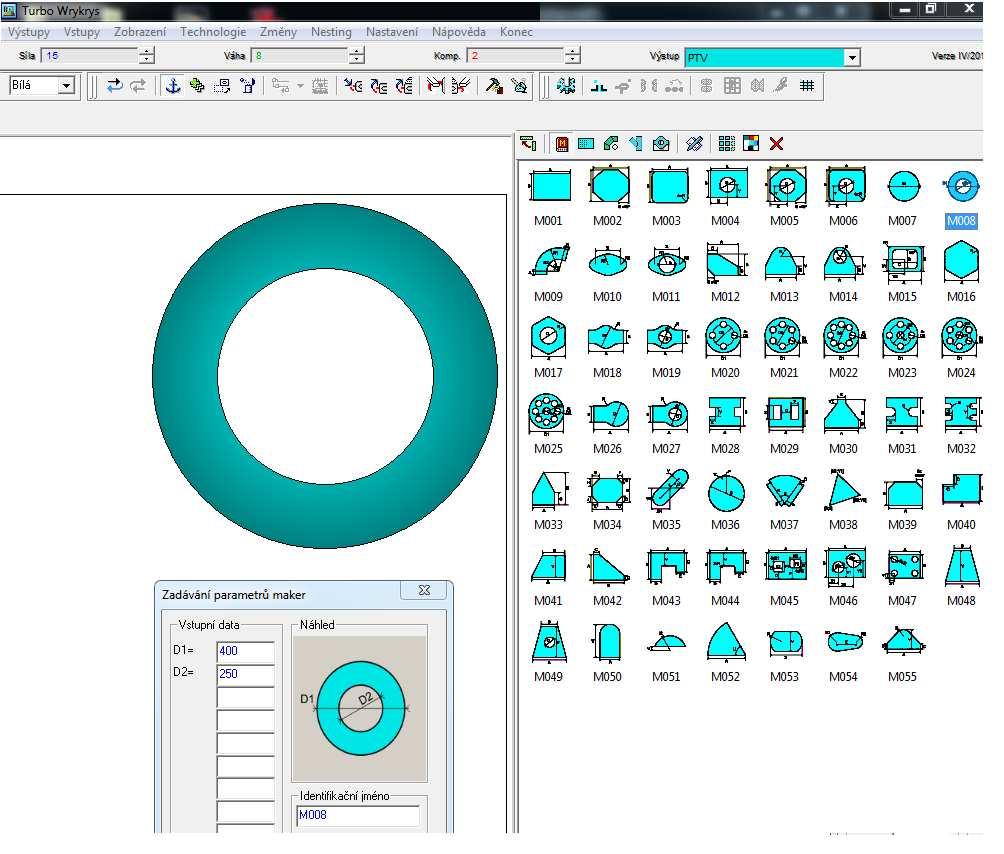Select the M002 octagon shape
Image resolution: width=1004 pixels, height=854 pixels.
tap(608, 187)
